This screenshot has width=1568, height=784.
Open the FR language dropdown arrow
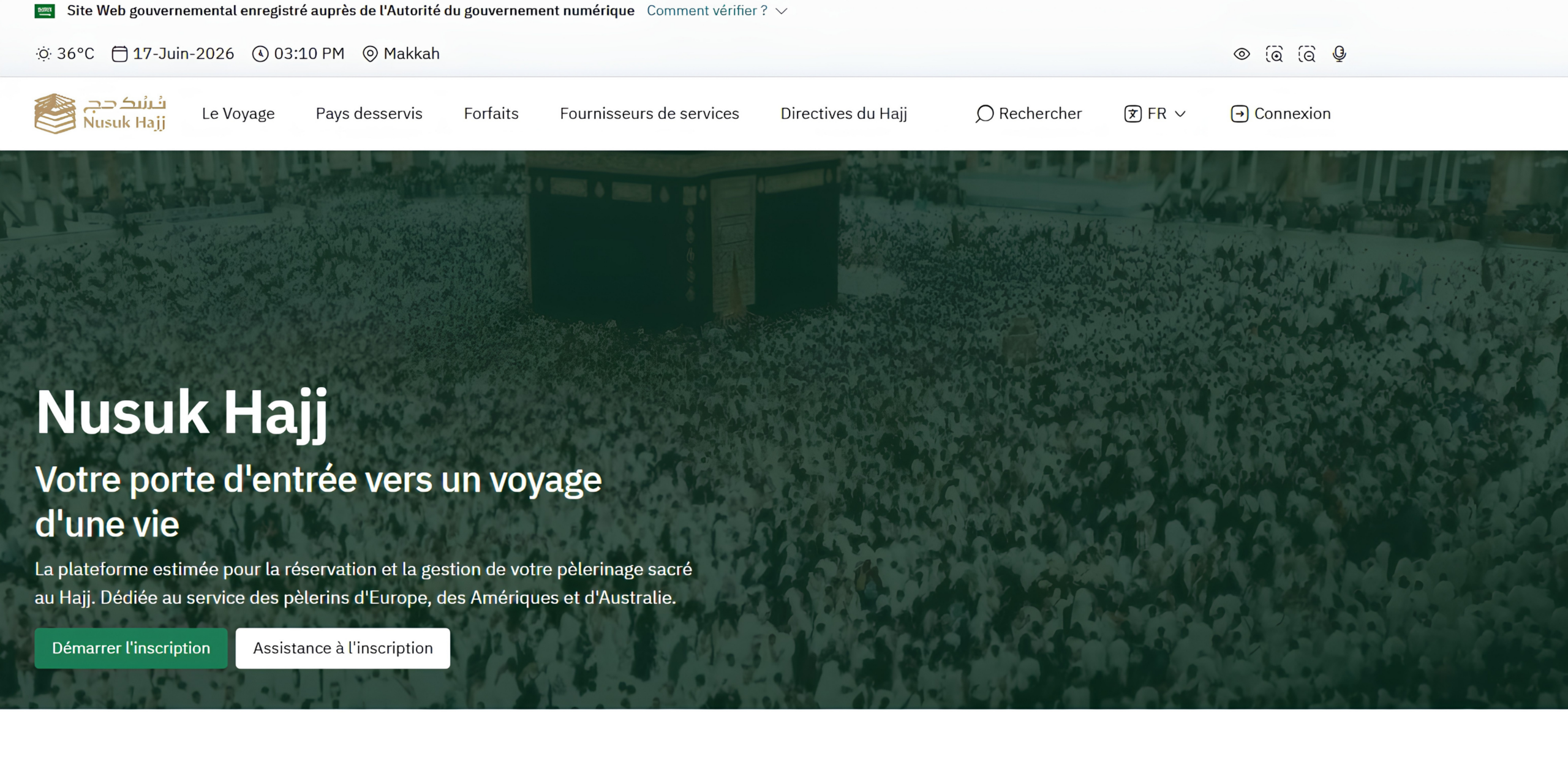click(x=1180, y=114)
